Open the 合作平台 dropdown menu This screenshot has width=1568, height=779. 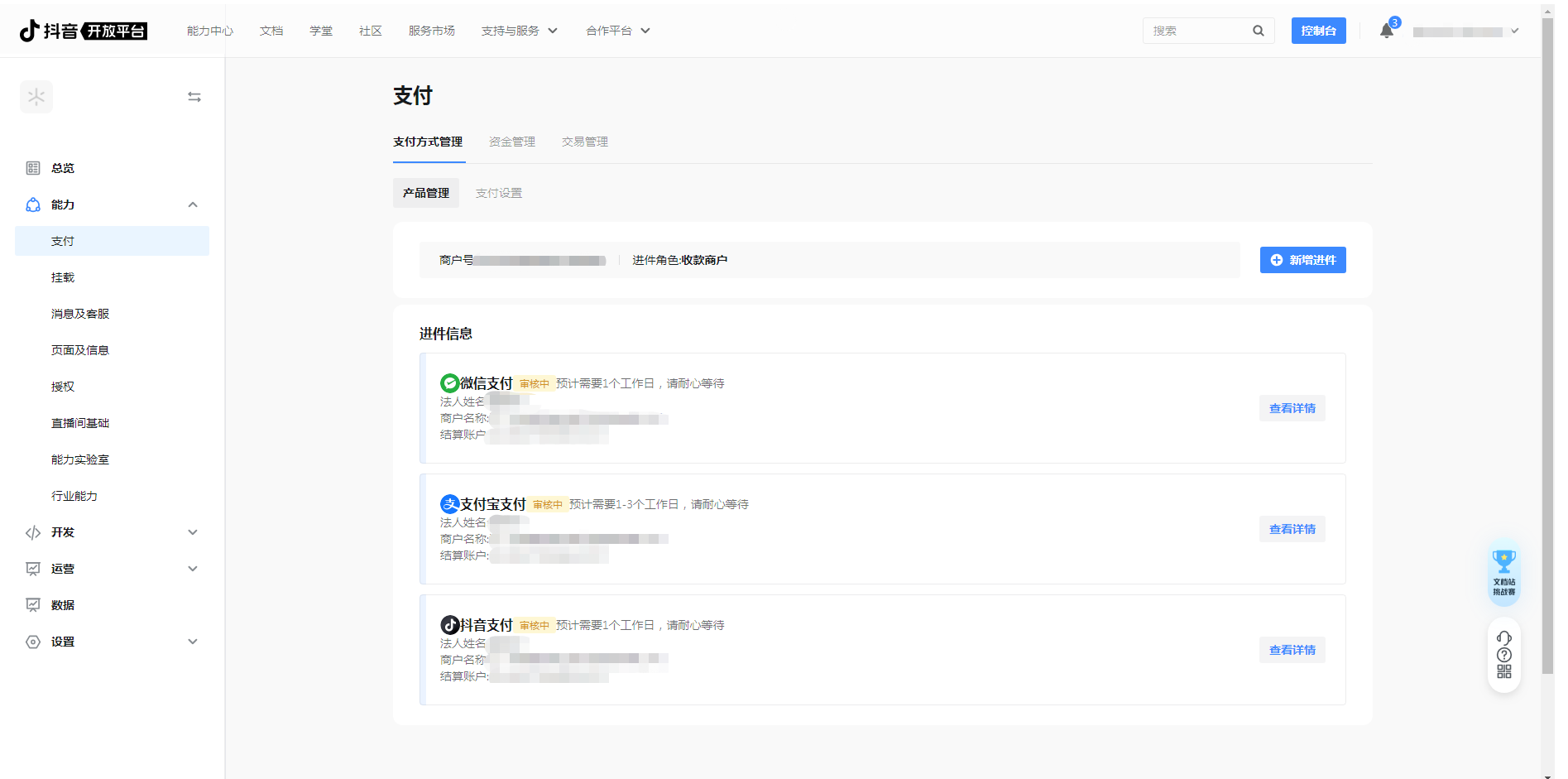[x=617, y=31]
